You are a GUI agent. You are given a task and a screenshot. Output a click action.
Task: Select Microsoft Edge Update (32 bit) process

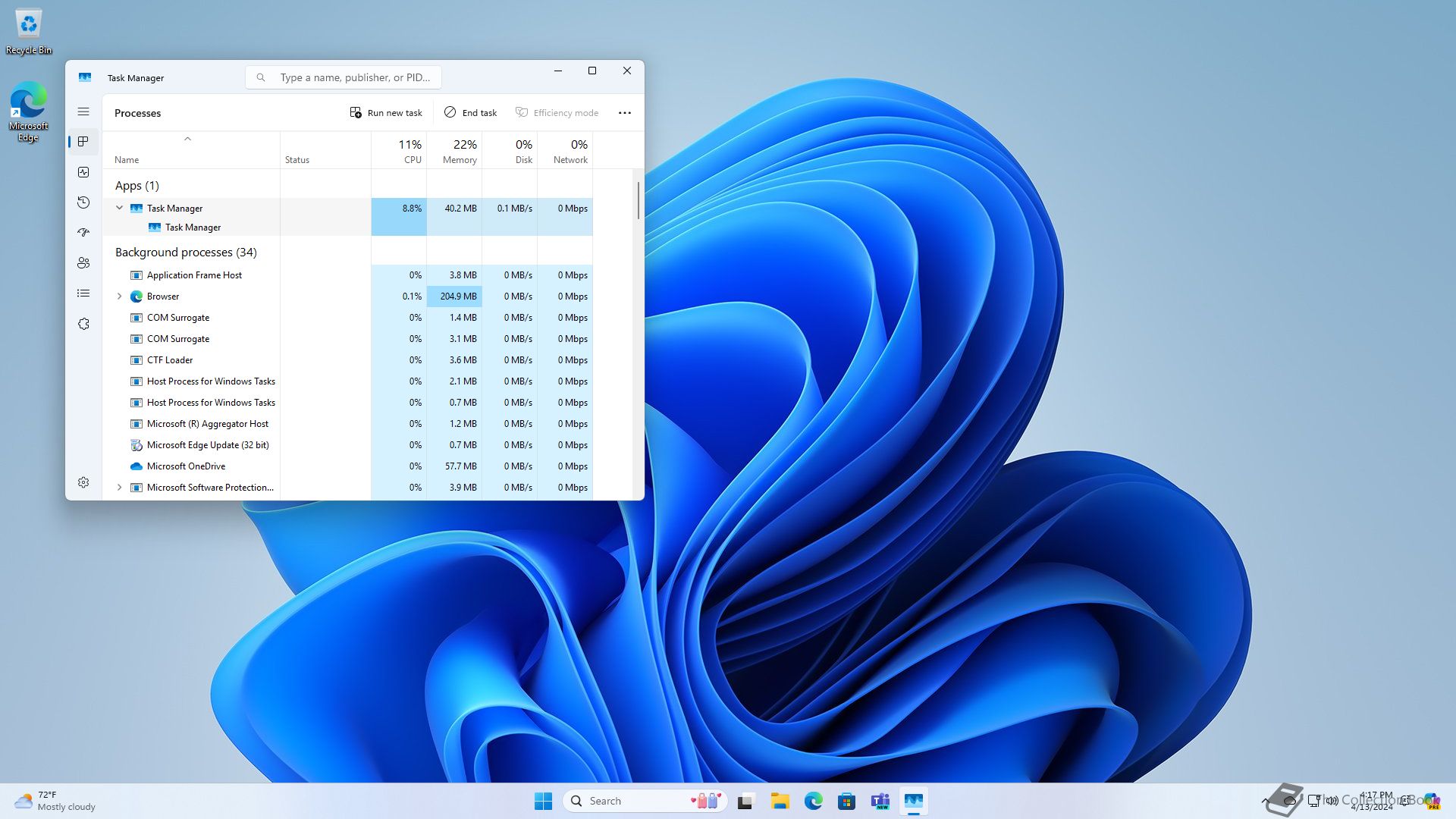(347, 445)
